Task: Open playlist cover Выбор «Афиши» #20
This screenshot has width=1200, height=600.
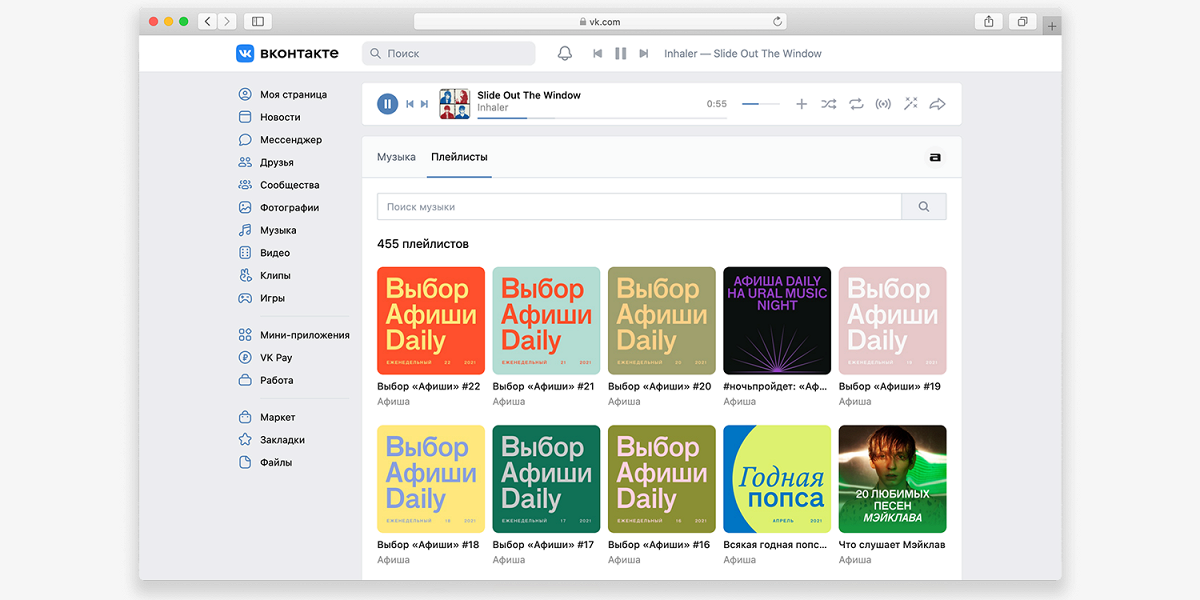Action: (x=662, y=321)
